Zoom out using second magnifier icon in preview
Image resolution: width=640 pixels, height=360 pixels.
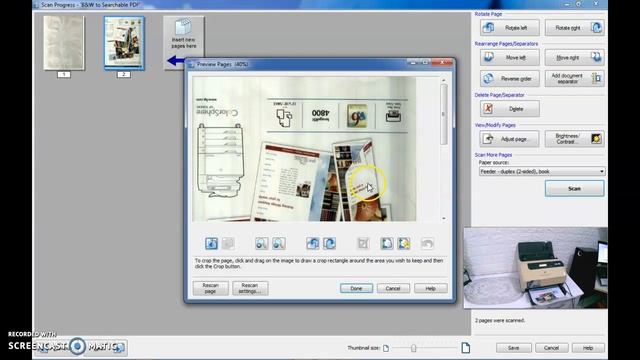click(x=279, y=244)
